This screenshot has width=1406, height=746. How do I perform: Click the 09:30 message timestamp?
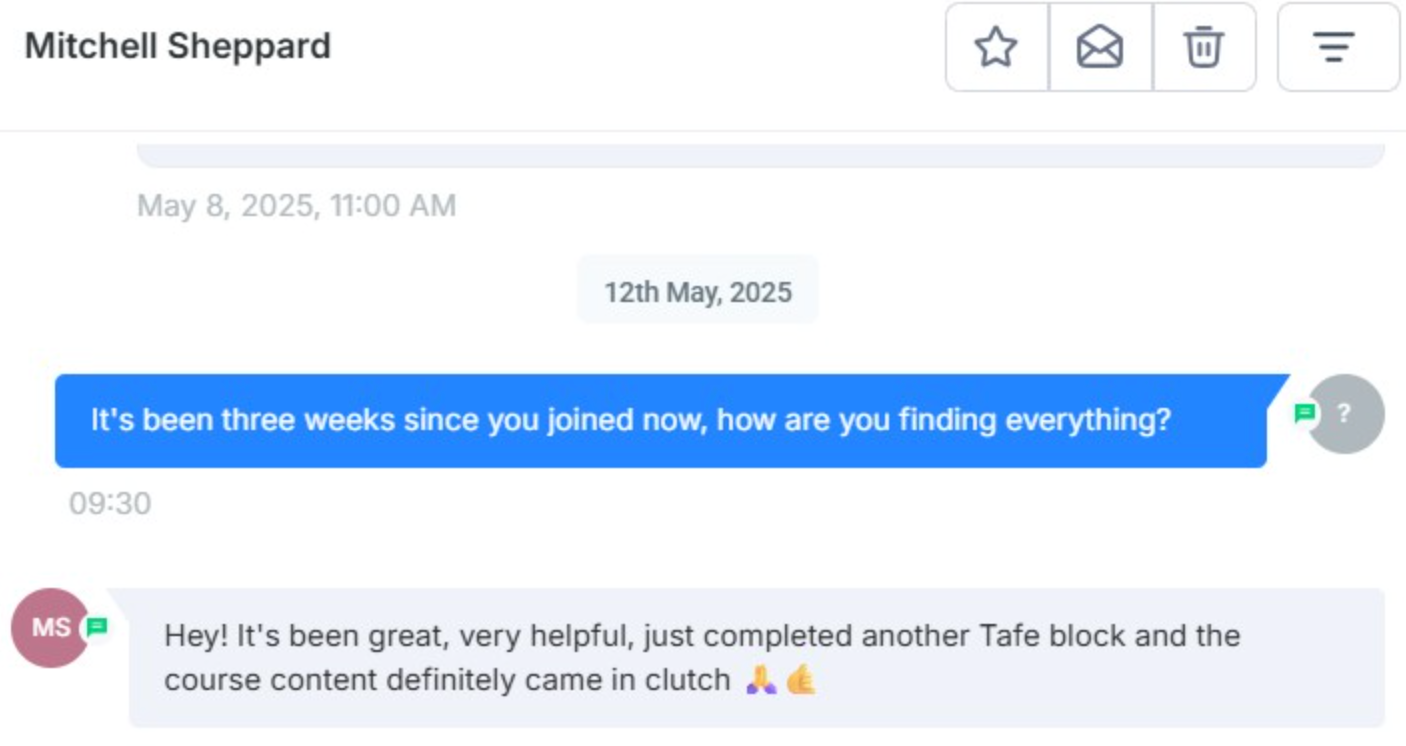[110, 503]
